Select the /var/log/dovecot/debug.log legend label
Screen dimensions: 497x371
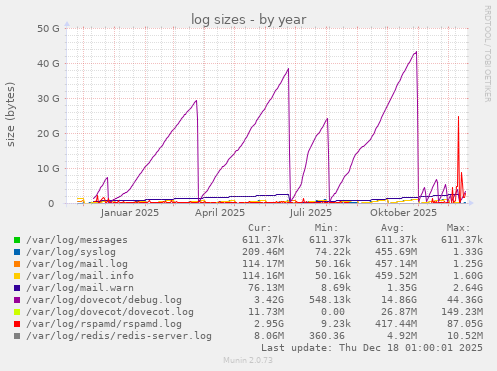104,300
